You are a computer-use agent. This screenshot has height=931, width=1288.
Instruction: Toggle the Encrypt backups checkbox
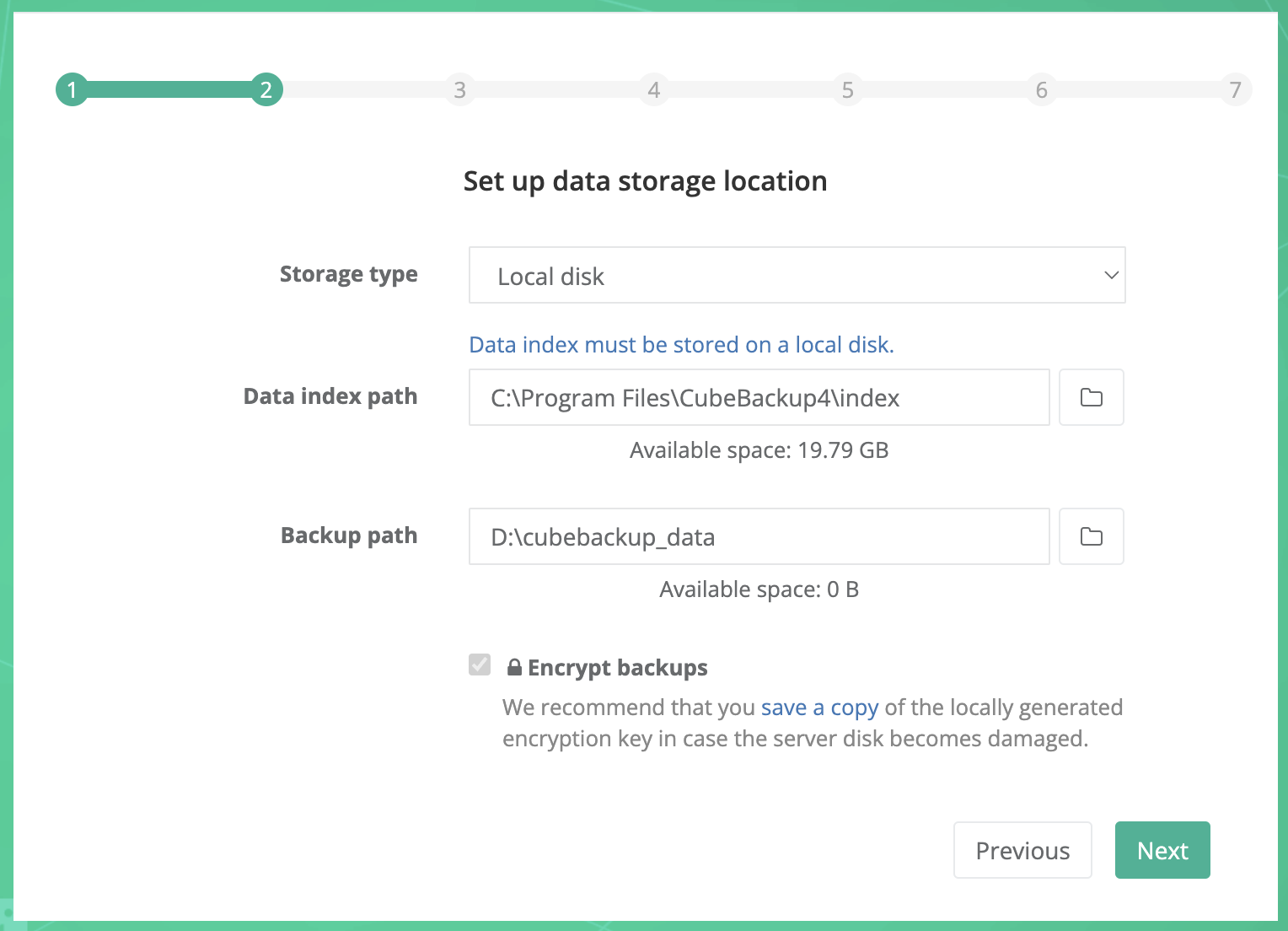(480, 665)
